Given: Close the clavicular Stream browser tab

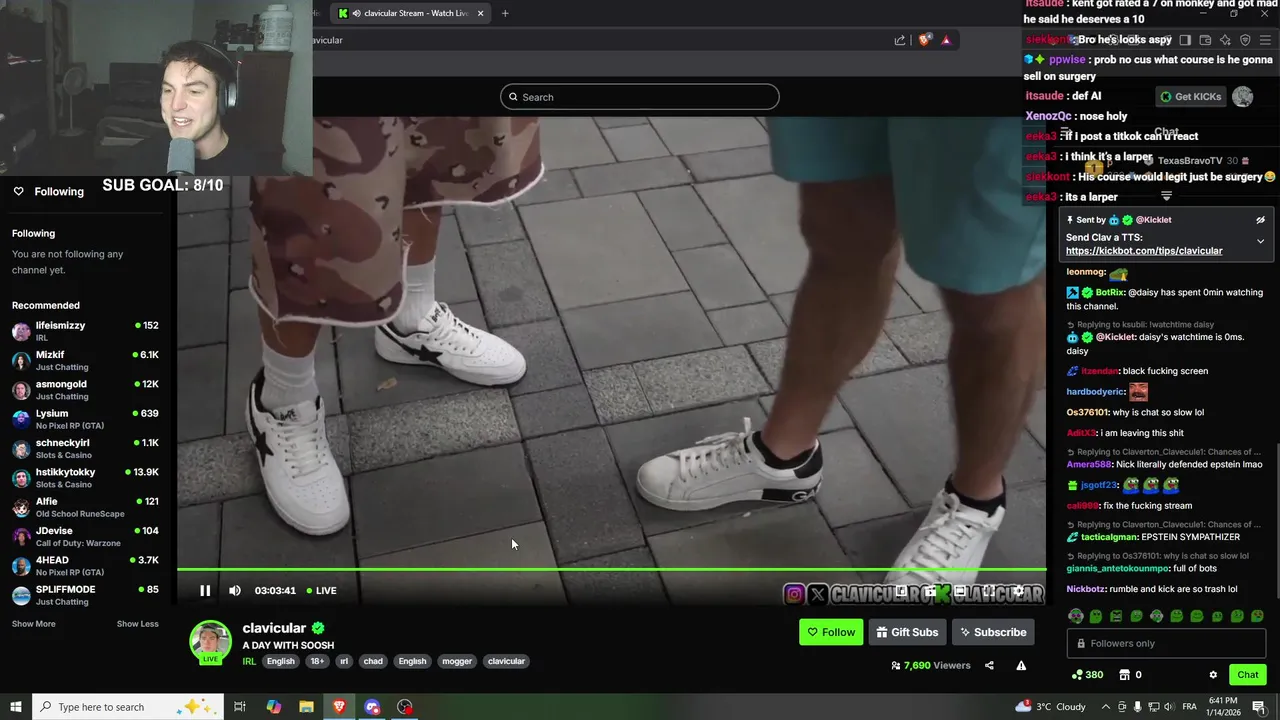Looking at the screenshot, I should coord(480,13).
